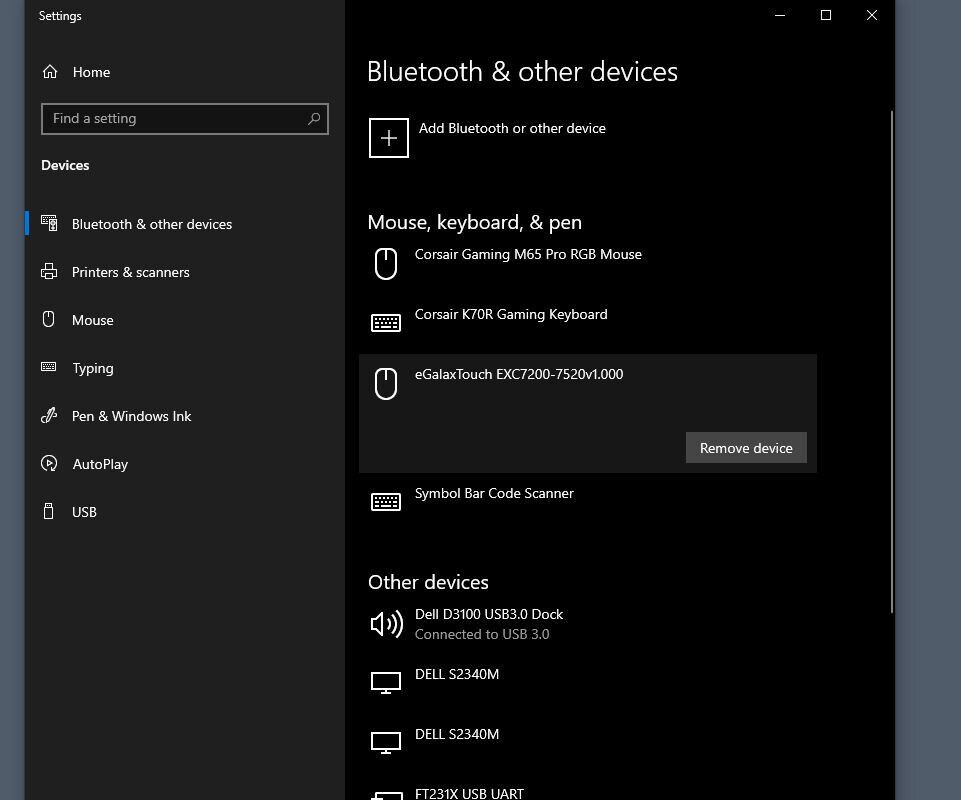
Task: Click the search magnifier icon
Action: (x=314, y=118)
